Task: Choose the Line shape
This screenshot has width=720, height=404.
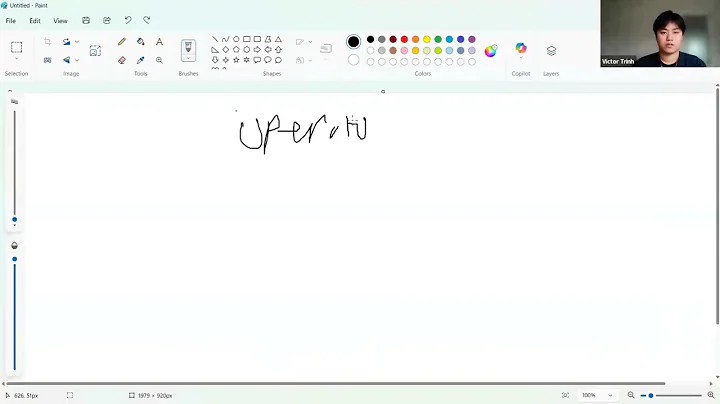Action: pyautogui.click(x=215, y=39)
